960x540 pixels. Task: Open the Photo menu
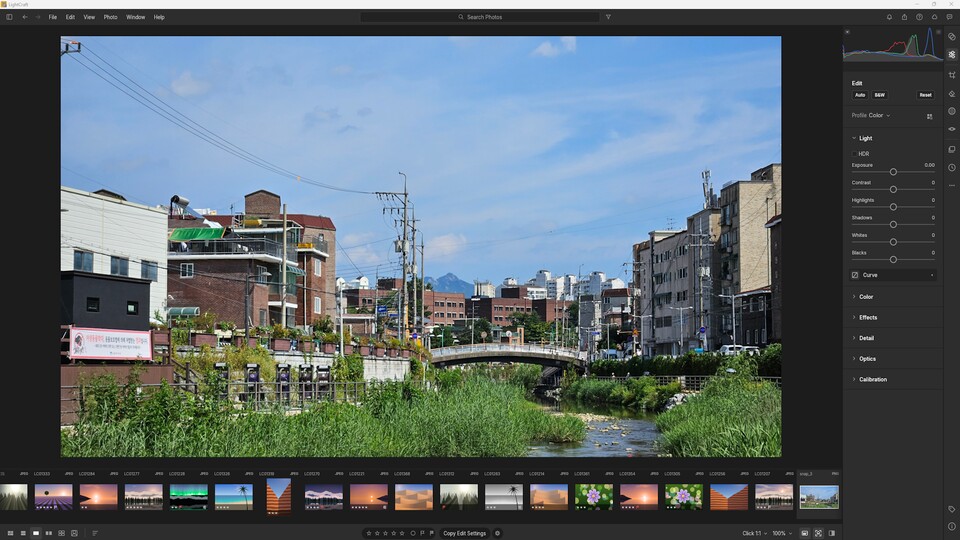(x=110, y=17)
